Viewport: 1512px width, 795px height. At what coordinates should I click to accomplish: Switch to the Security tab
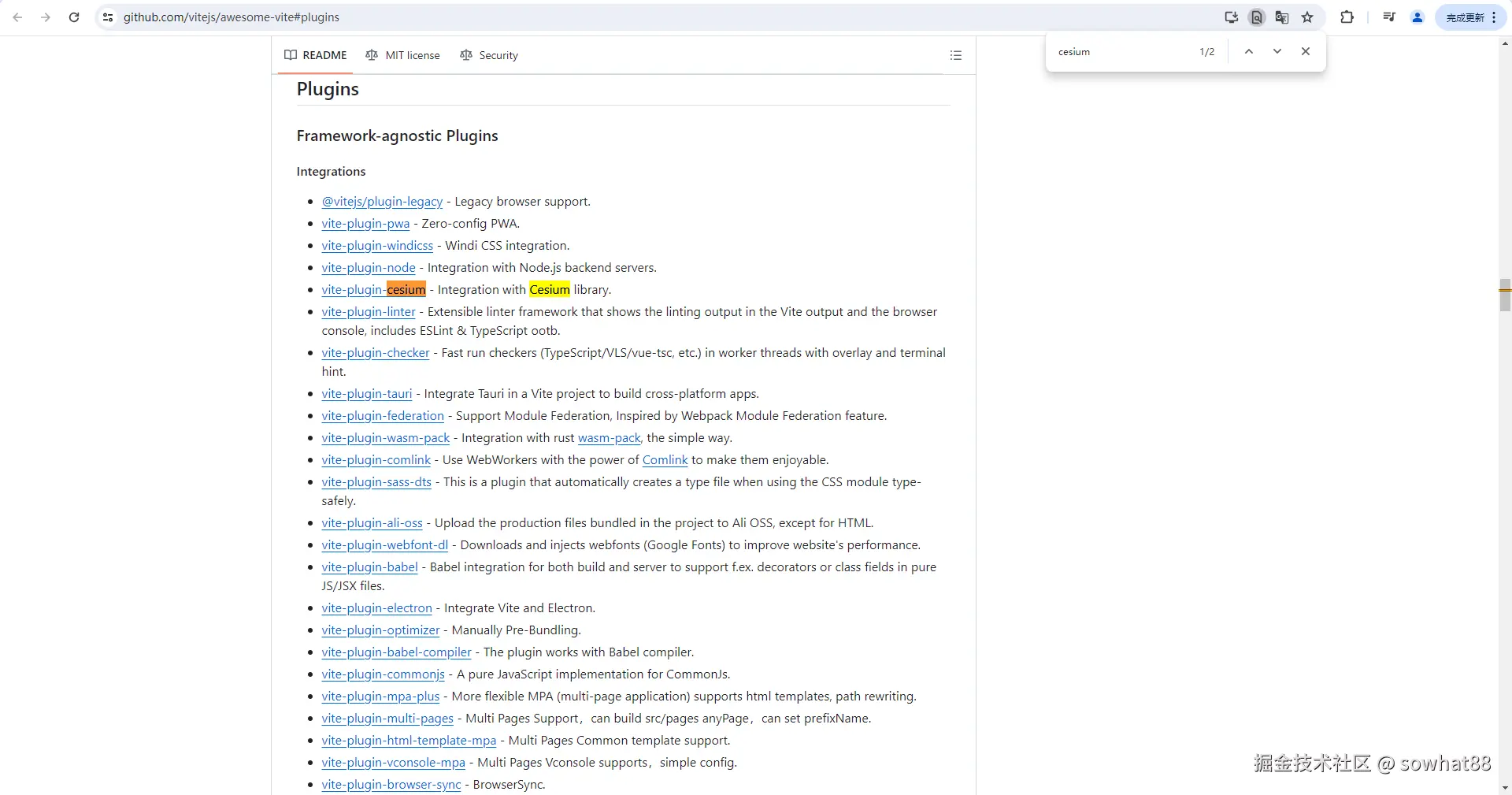coord(489,55)
